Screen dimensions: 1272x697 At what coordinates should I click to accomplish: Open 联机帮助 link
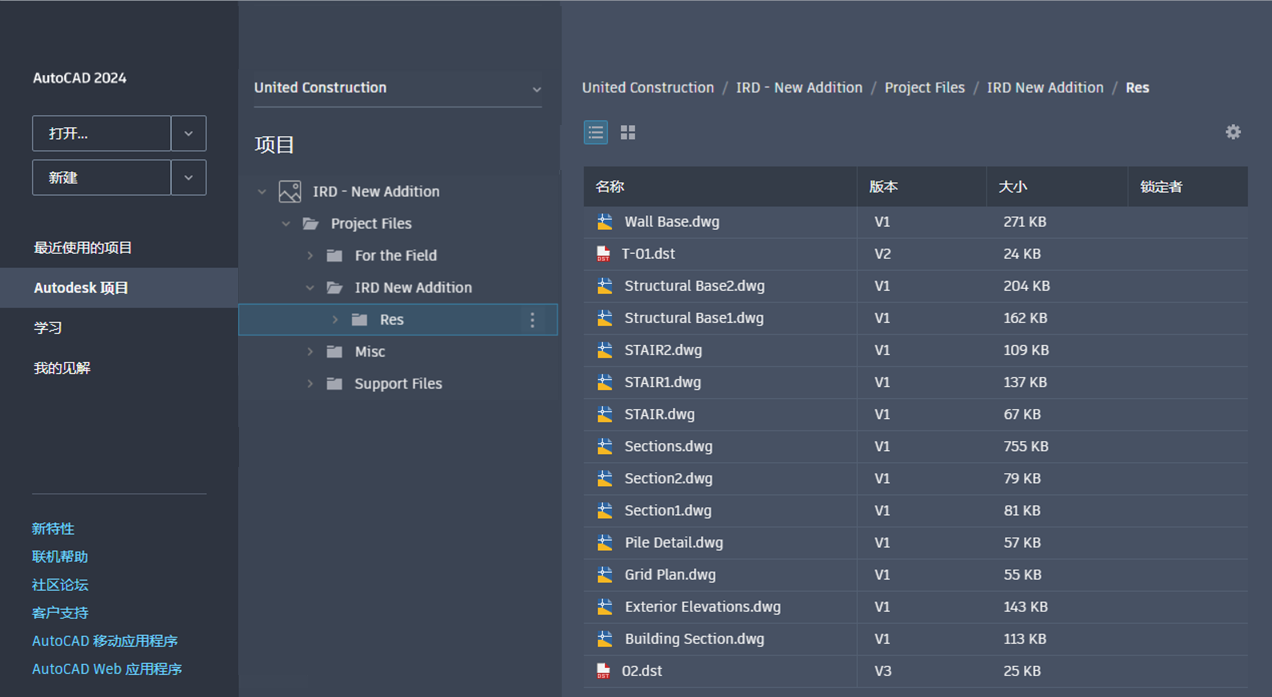[60, 557]
